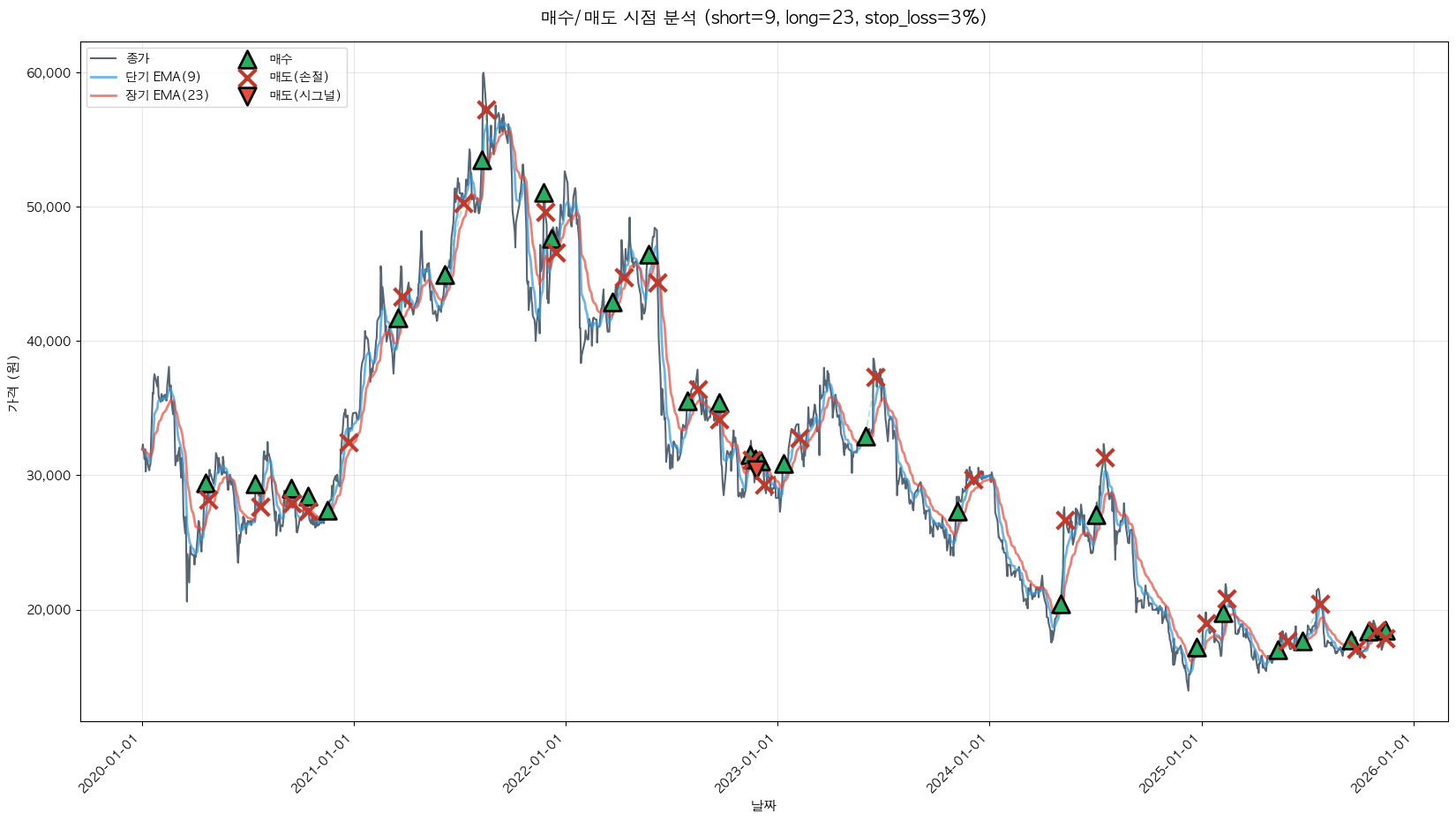
Task: Click the 매도(시그널) inverted triangle legend icon
Action: (247, 95)
